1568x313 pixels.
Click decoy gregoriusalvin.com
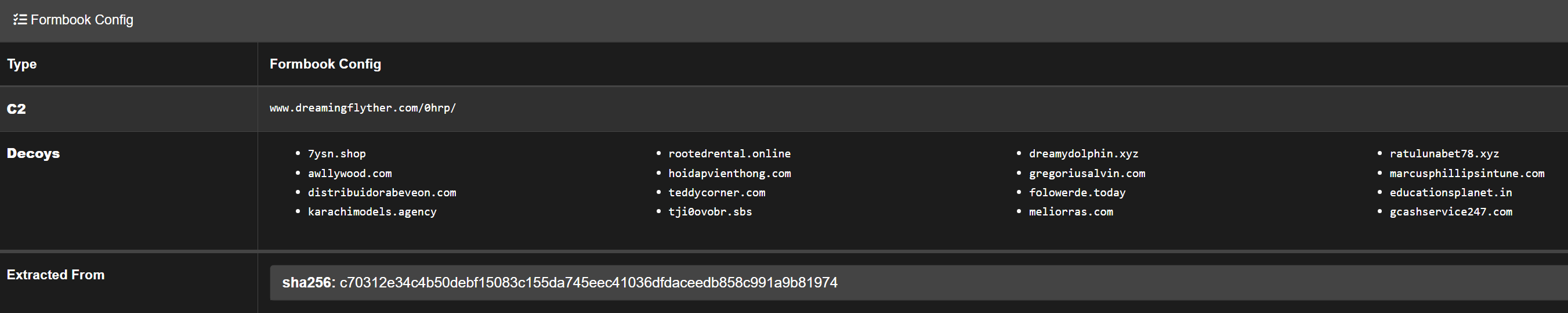1087,174
